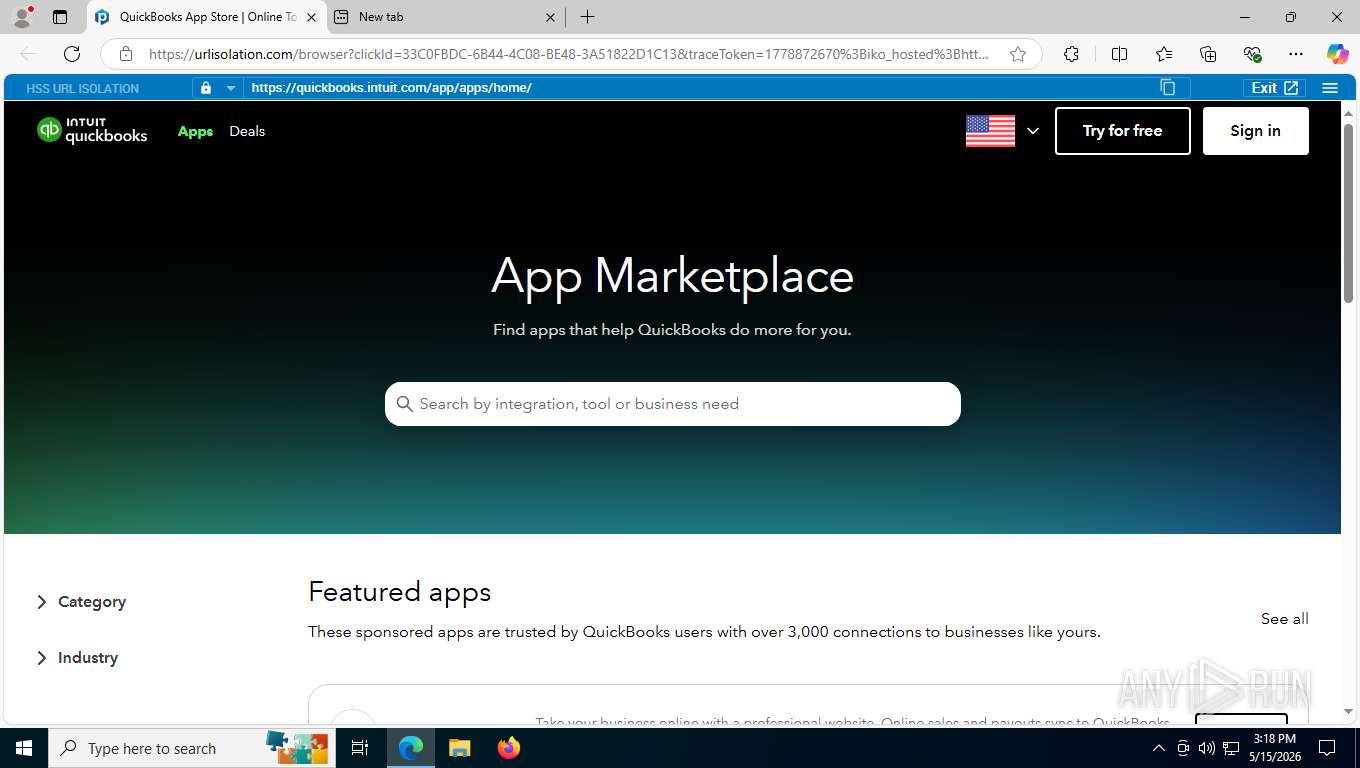Click the Try for free button
Image resolution: width=1360 pixels, height=768 pixels.
(1123, 131)
